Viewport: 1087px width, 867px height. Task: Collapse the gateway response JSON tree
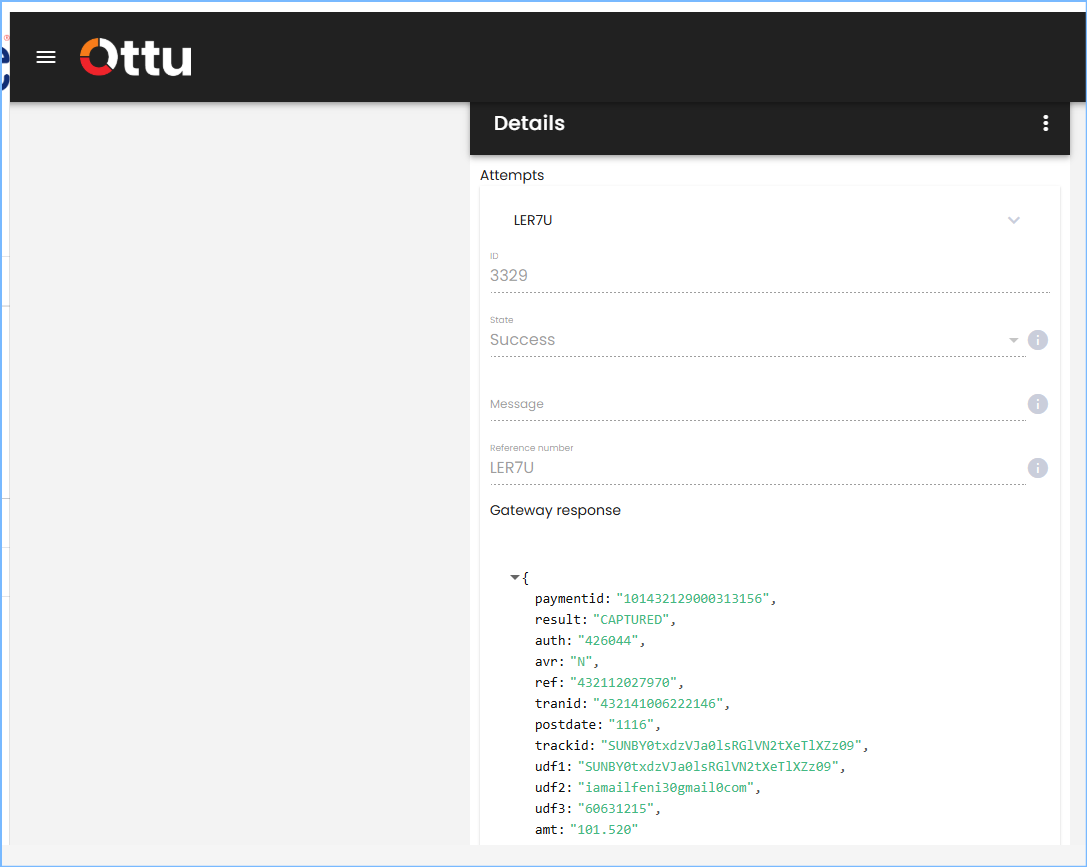[514, 577]
